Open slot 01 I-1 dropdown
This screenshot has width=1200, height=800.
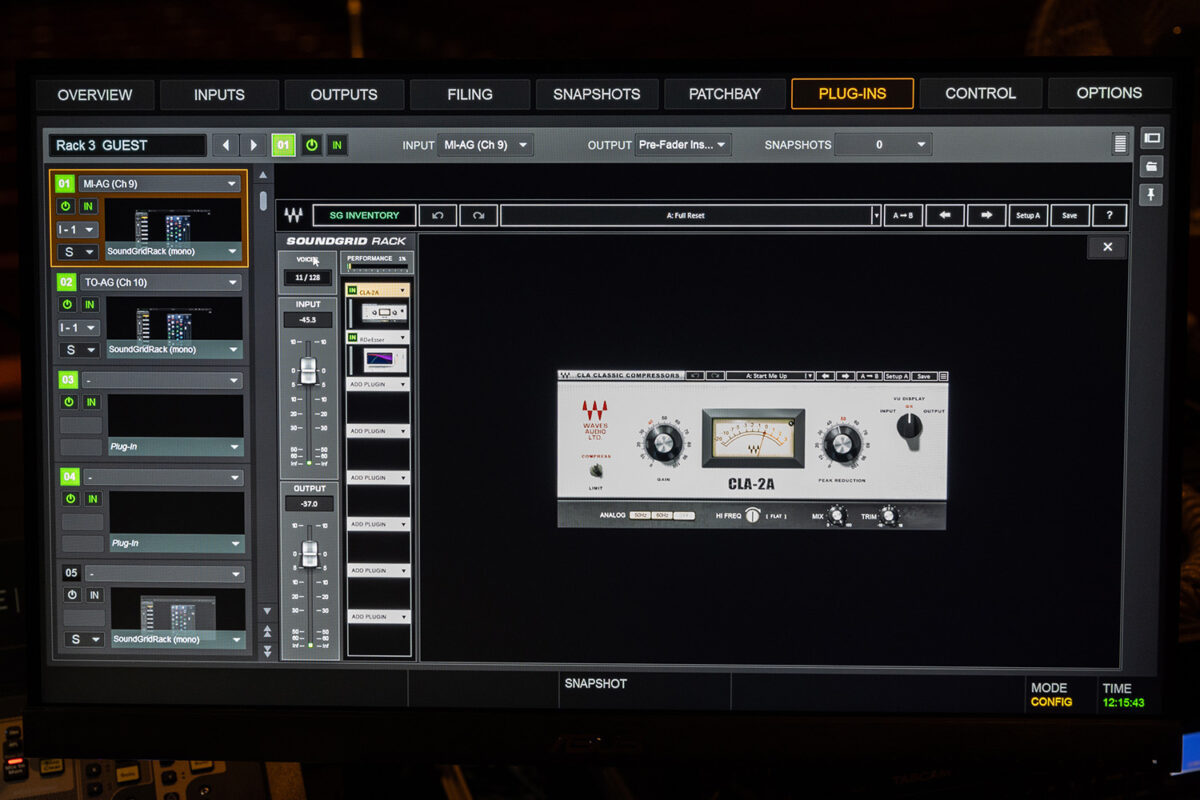pos(78,230)
